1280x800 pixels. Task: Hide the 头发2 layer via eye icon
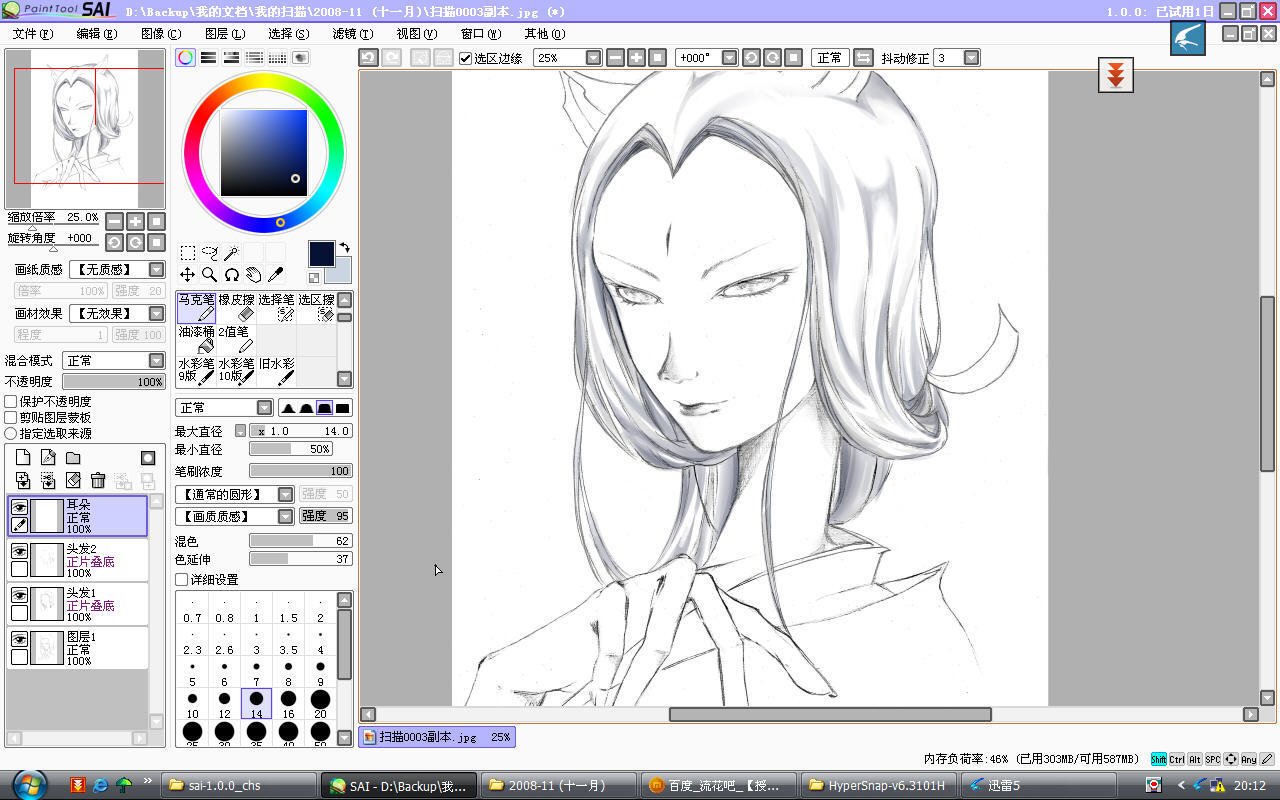click(x=19, y=551)
